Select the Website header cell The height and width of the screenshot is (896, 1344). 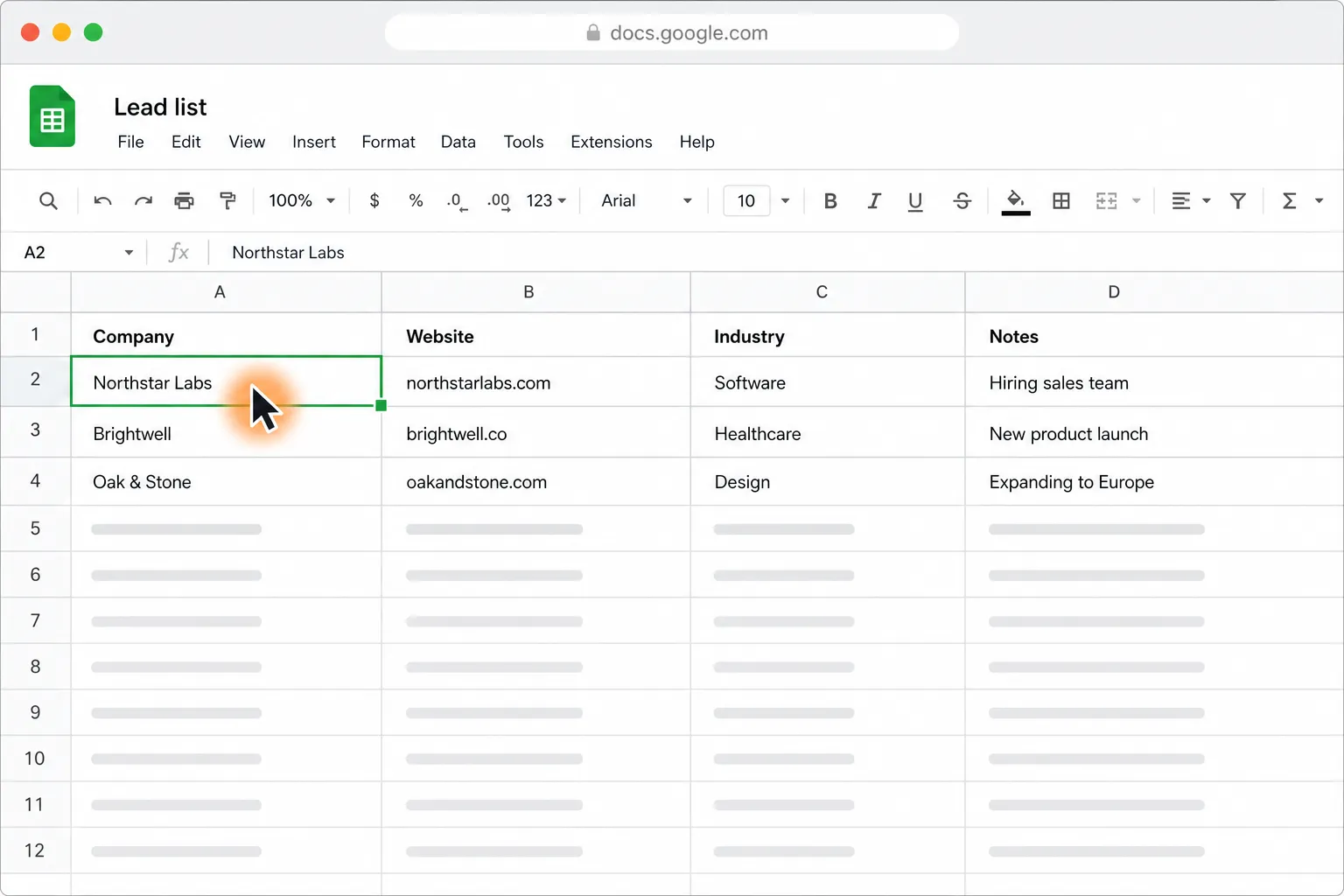click(x=536, y=335)
